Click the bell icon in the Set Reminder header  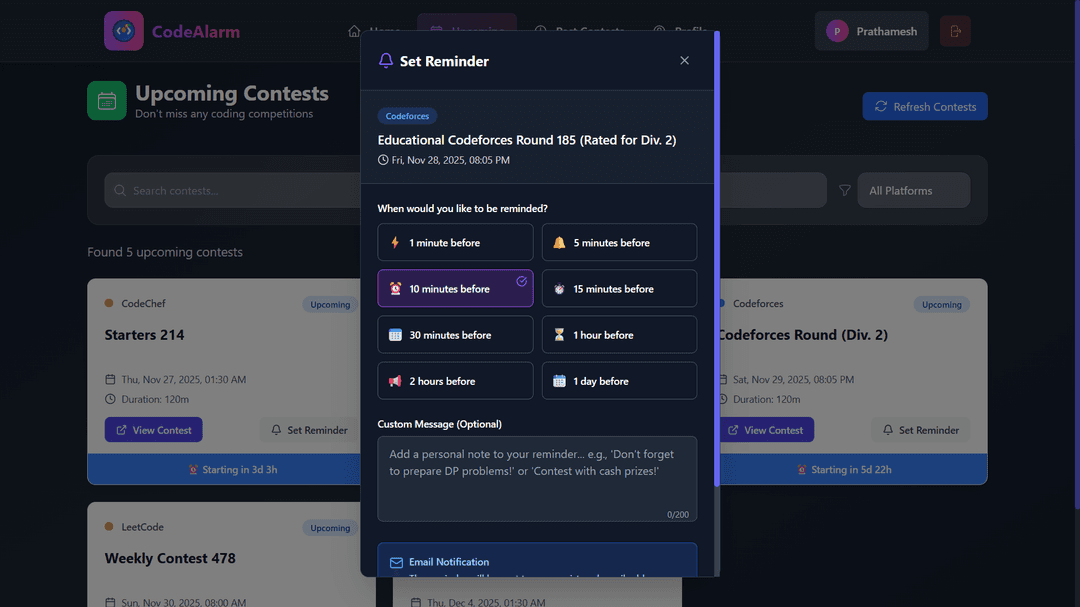[386, 60]
